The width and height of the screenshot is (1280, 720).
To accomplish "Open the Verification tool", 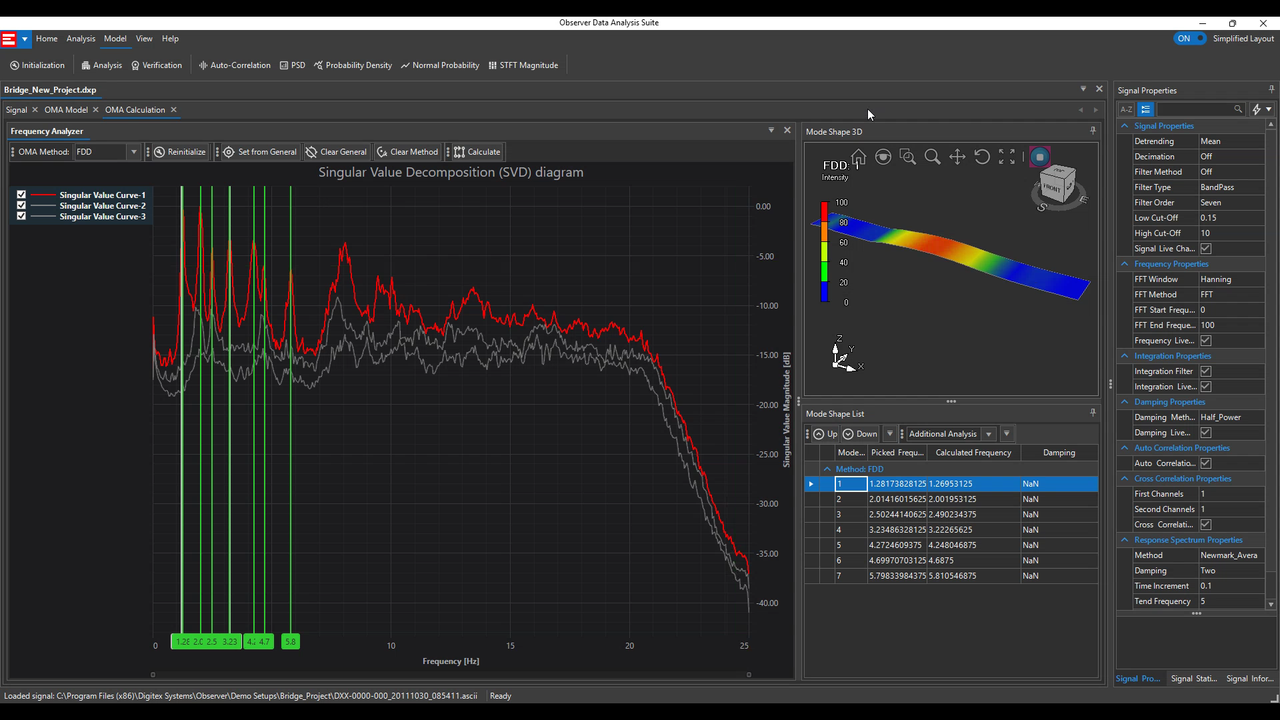I will click(156, 65).
